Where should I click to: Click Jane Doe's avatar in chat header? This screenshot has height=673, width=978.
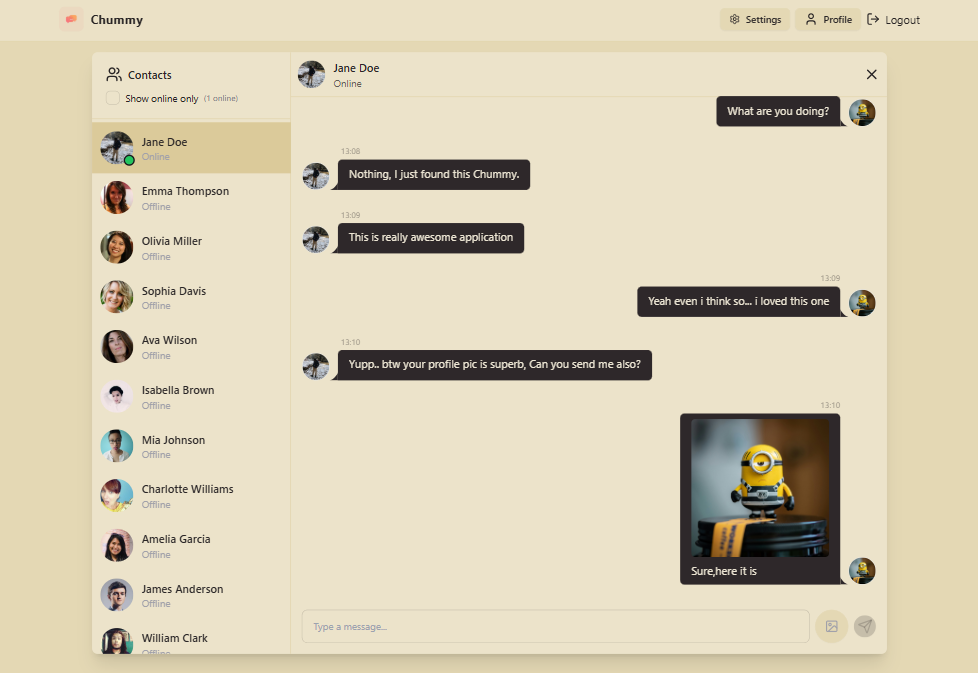(x=312, y=75)
